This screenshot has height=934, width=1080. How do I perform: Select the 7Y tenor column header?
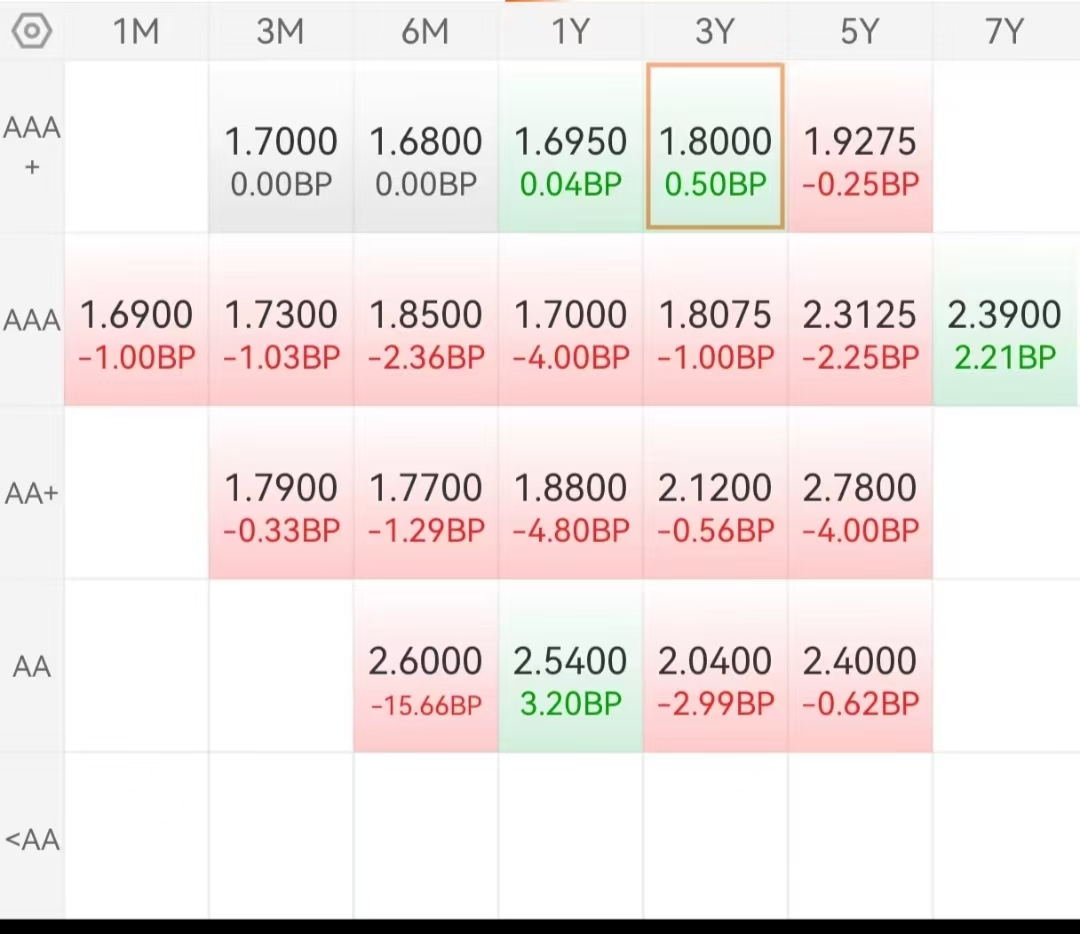point(1004,32)
